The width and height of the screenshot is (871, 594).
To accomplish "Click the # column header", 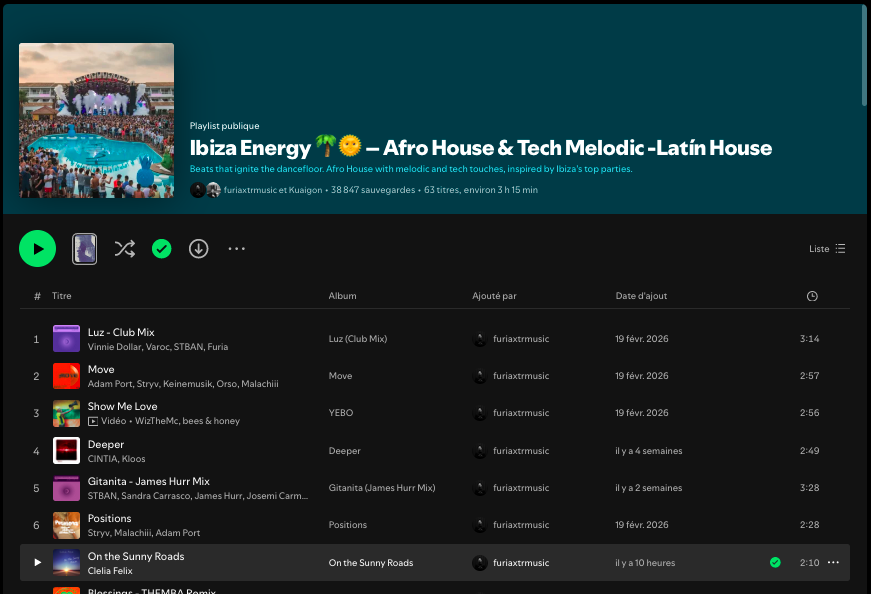I will click(37, 296).
